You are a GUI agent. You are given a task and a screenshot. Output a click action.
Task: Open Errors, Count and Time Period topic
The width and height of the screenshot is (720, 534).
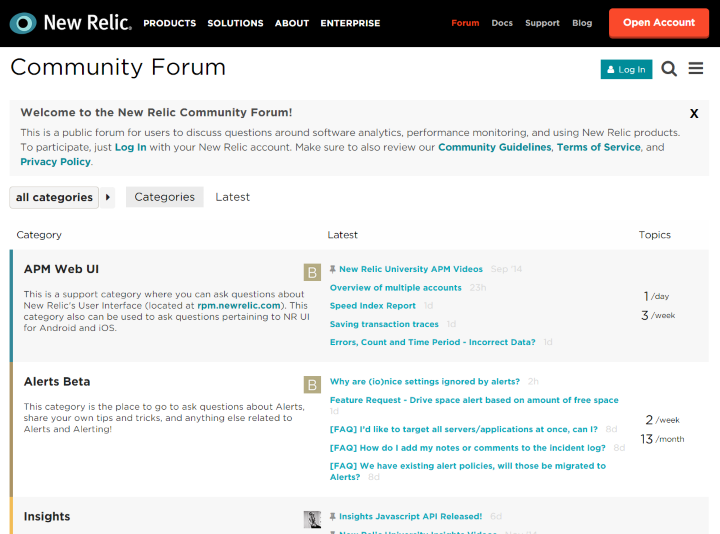coord(433,342)
